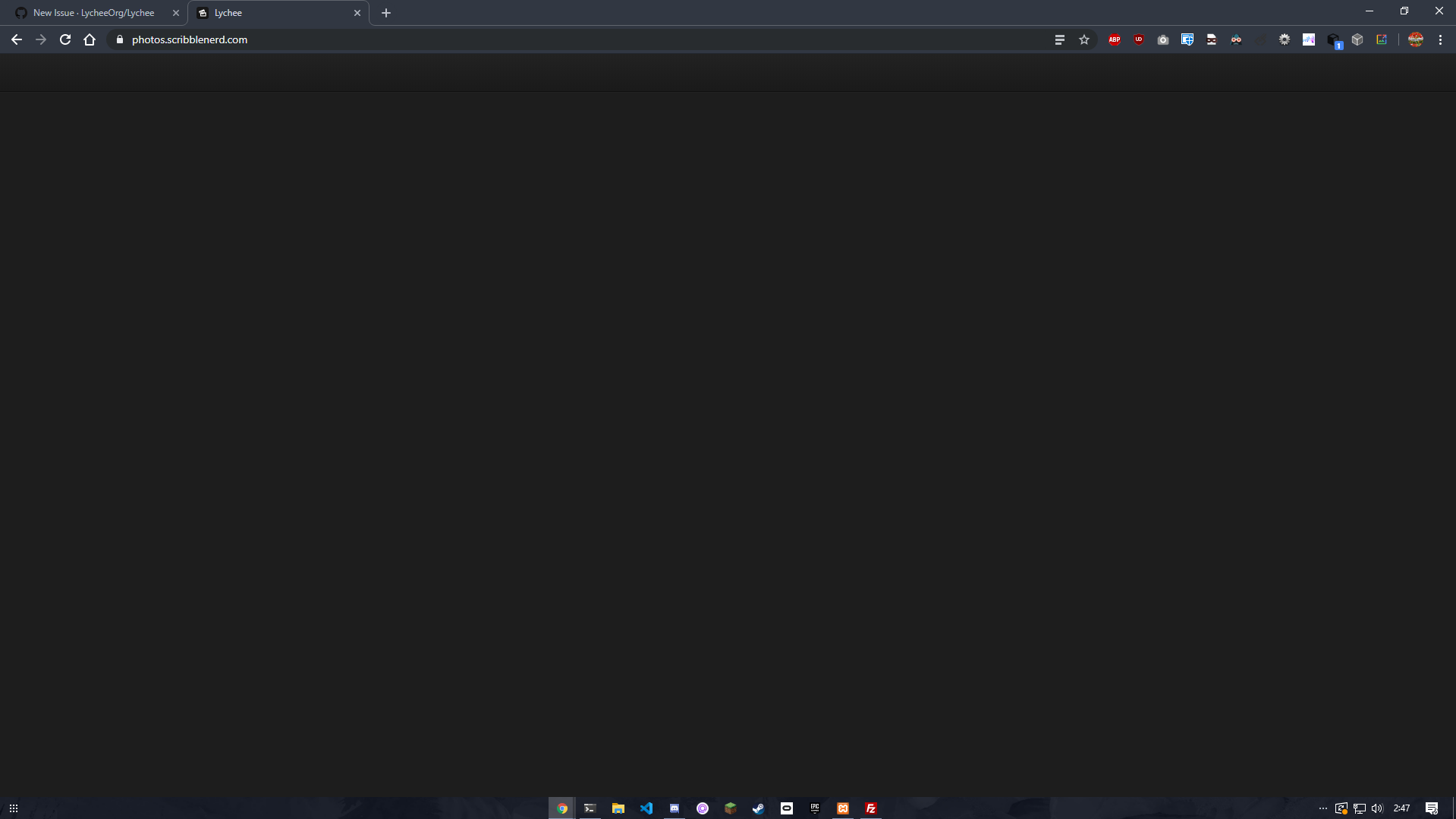1456x819 pixels.
Task: Bookmark the page using the star icon
Action: [1084, 39]
